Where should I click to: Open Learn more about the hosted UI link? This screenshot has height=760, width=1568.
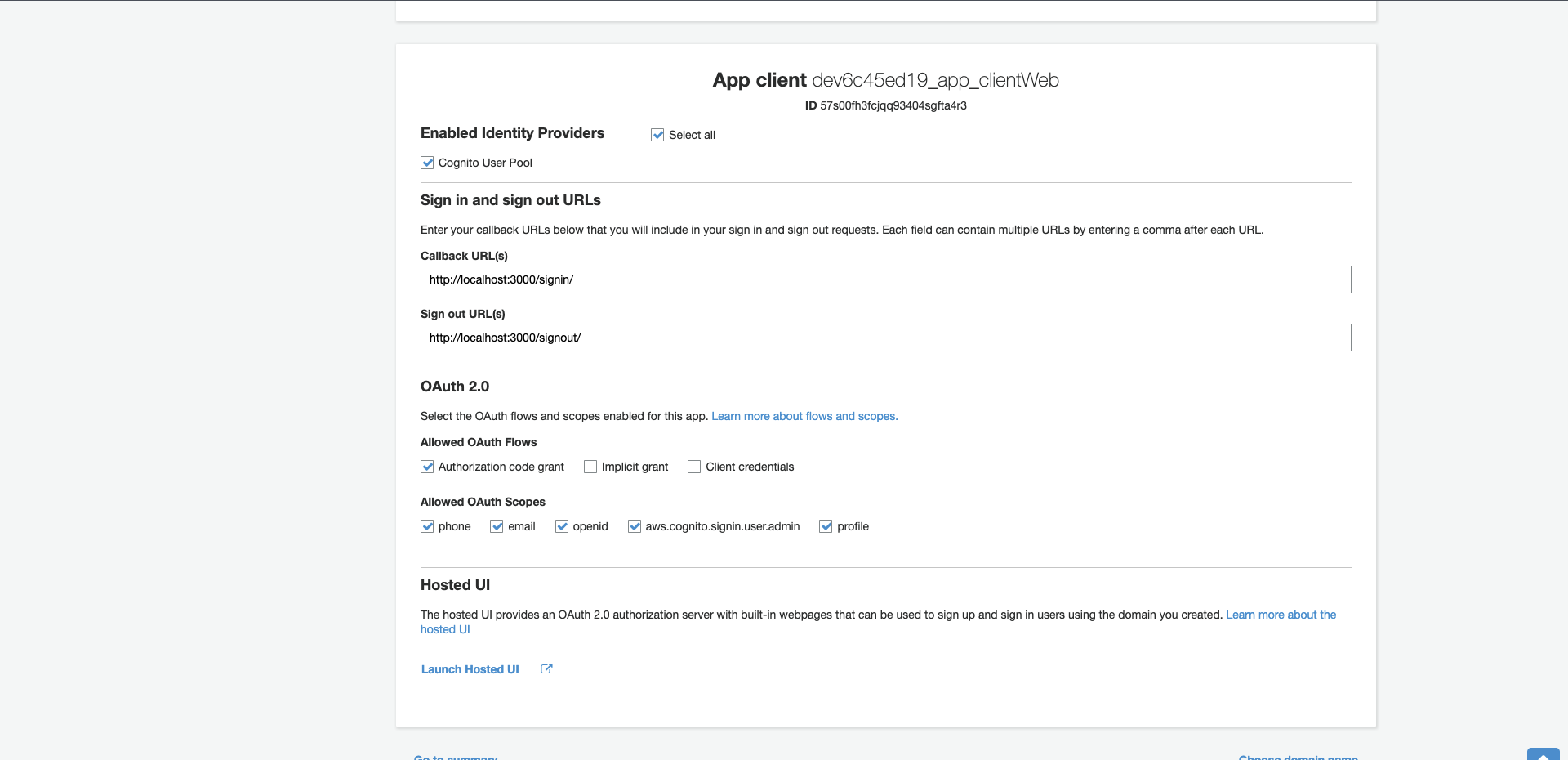tap(1281, 615)
